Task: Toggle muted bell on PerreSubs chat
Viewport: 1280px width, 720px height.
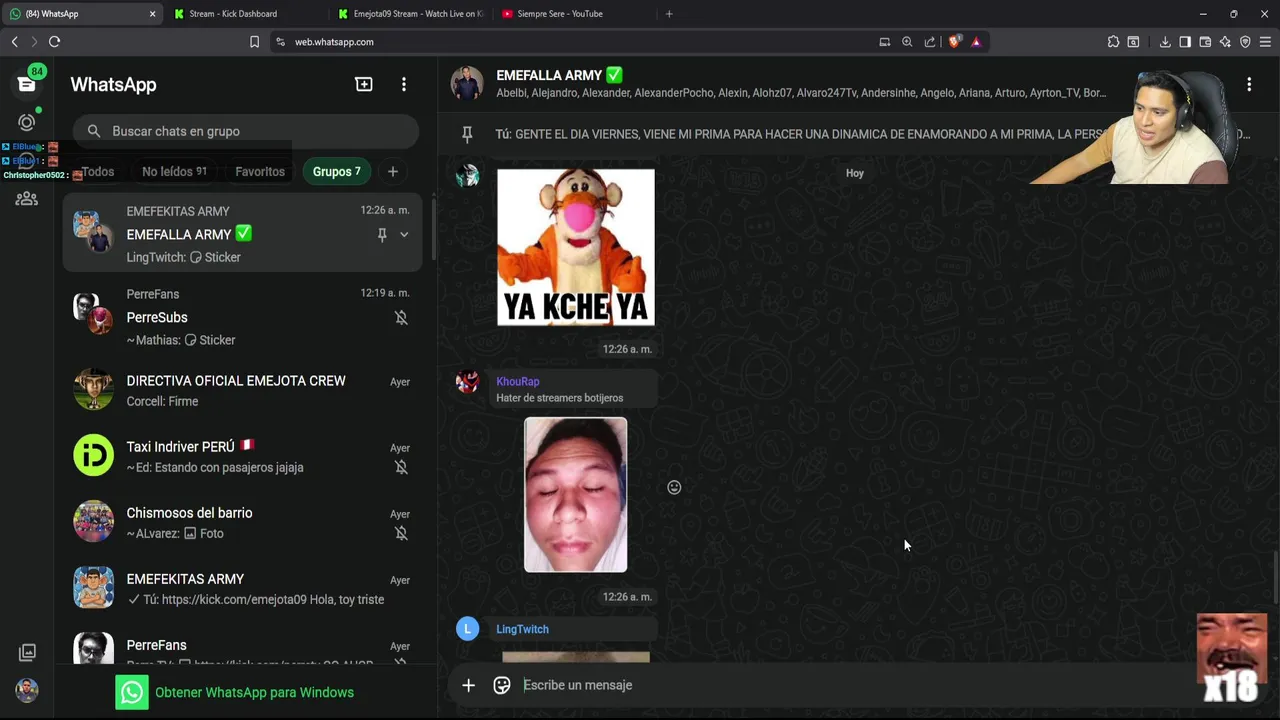Action: (x=401, y=318)
